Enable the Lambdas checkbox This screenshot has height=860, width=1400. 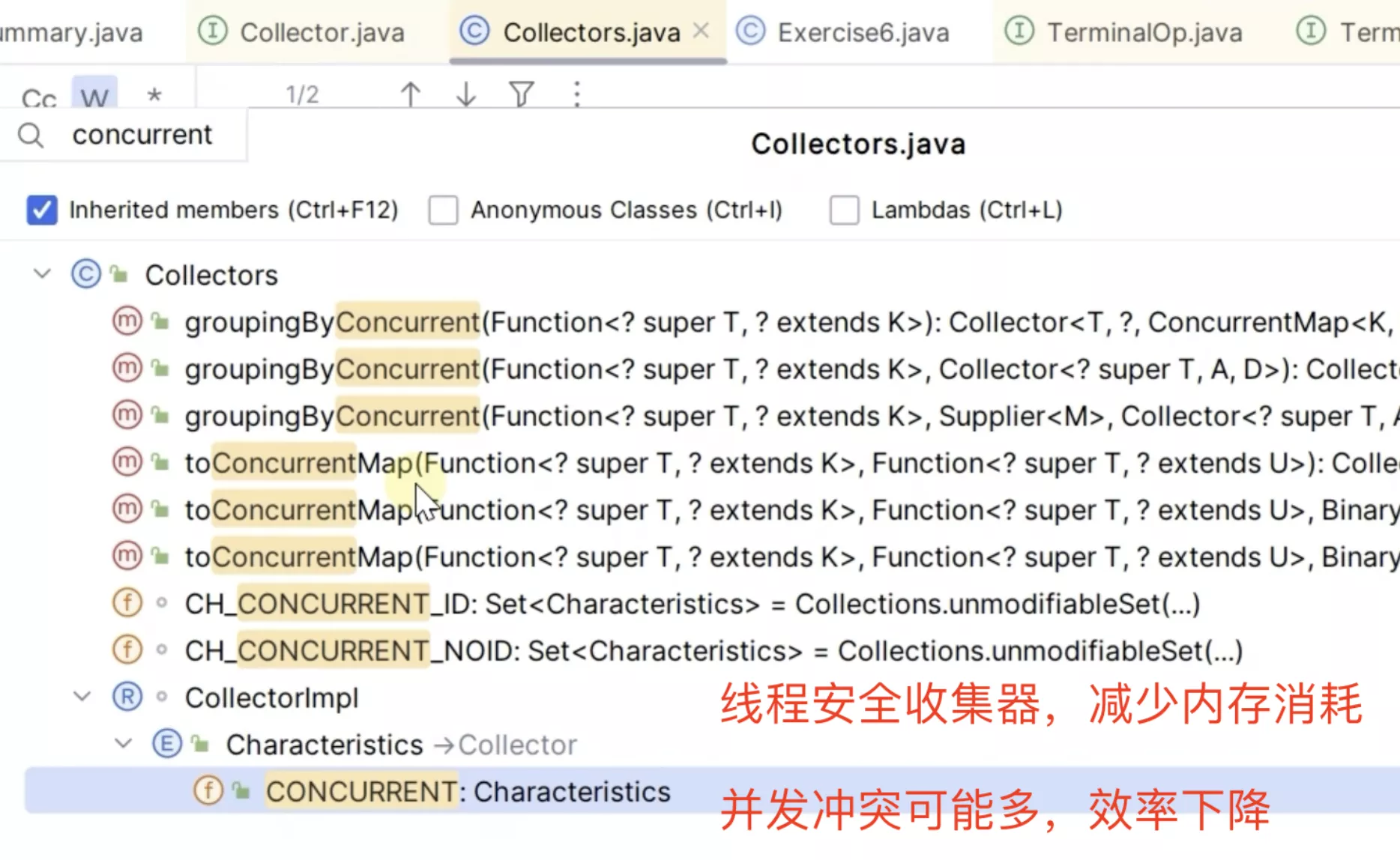tap(844, 210)
